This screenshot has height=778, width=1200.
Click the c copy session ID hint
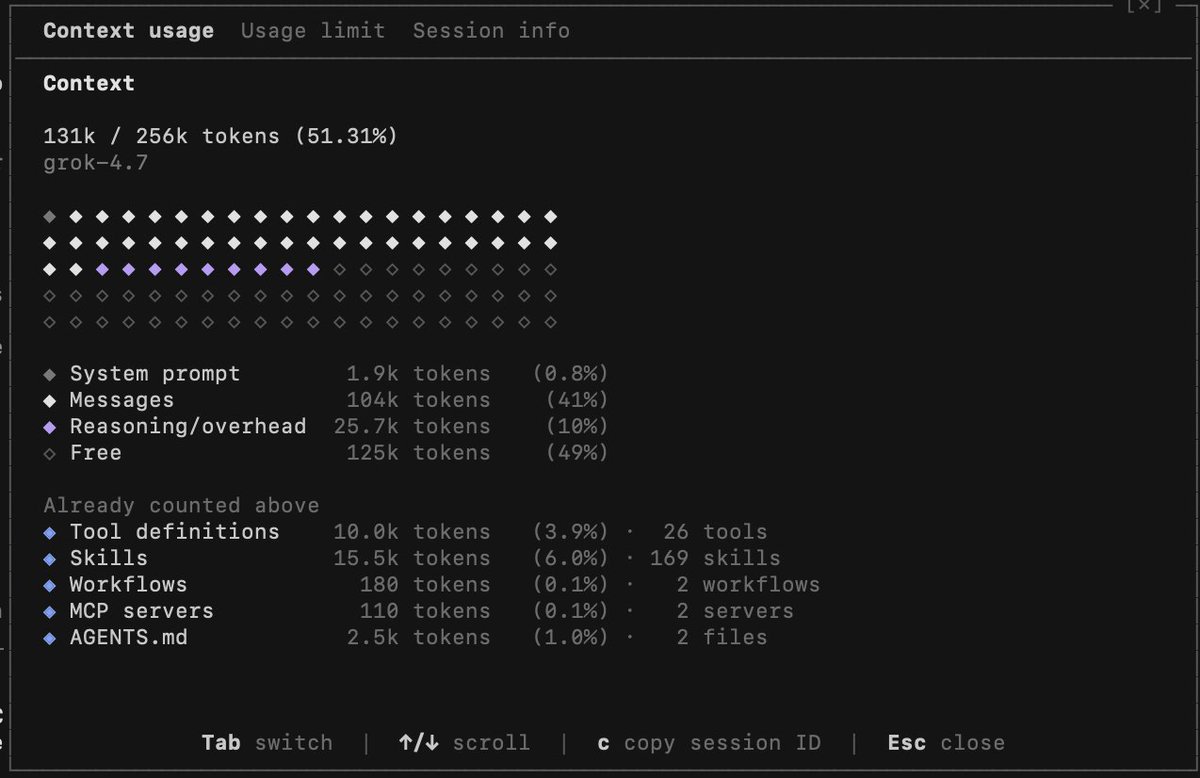click(x=709, y=743)
